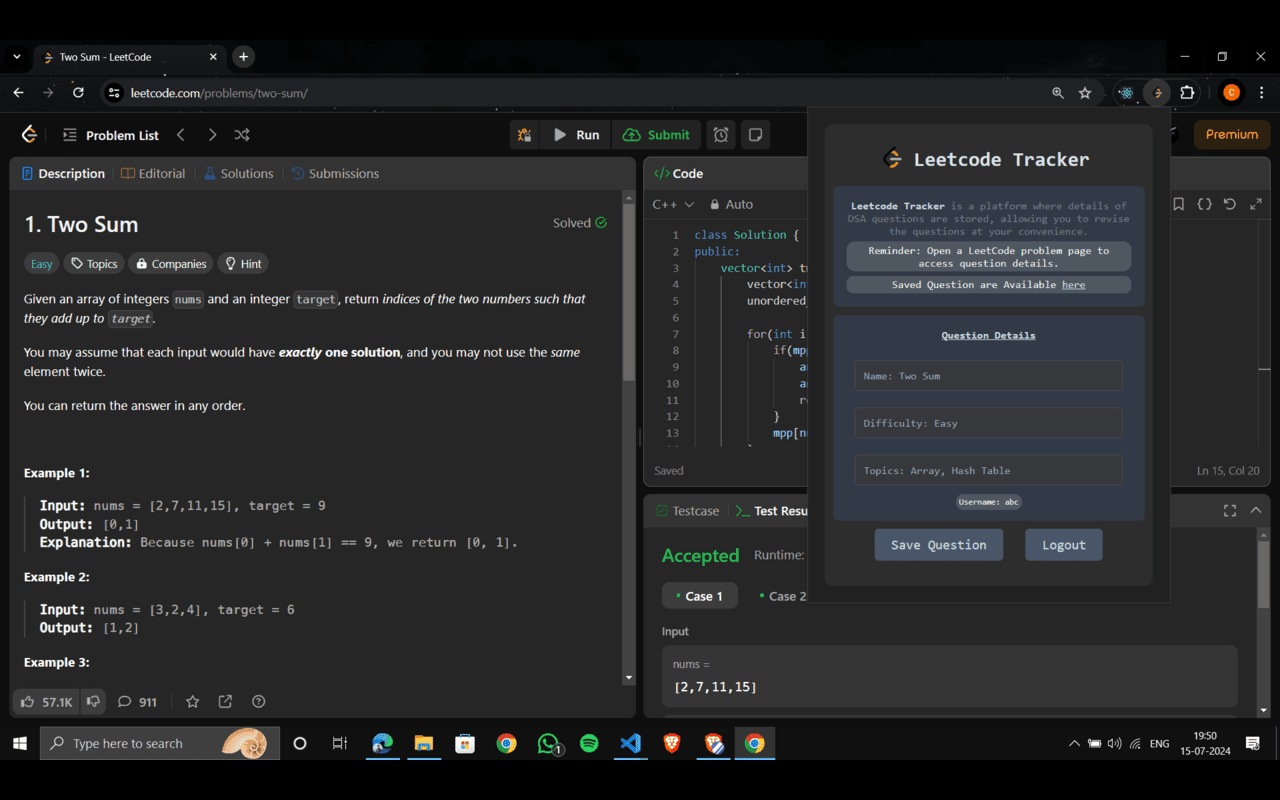Select Case 1 test case
This screenshot has height=800, width=1280.
point(699,596)
